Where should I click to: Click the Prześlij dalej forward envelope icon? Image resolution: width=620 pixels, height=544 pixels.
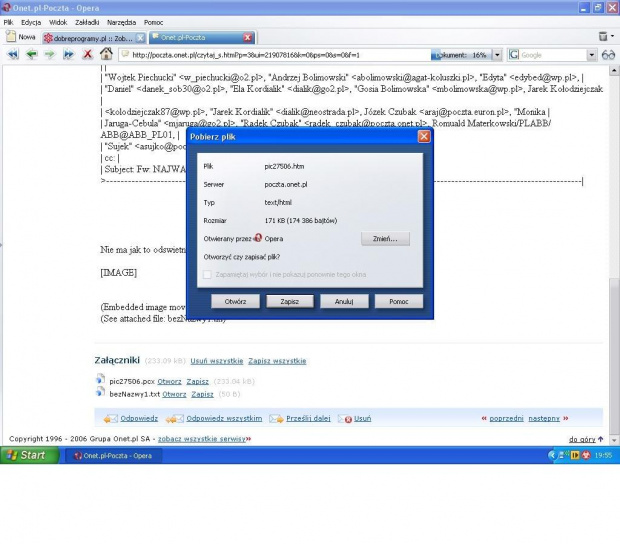pyautogui.click(x=276, y=418)
